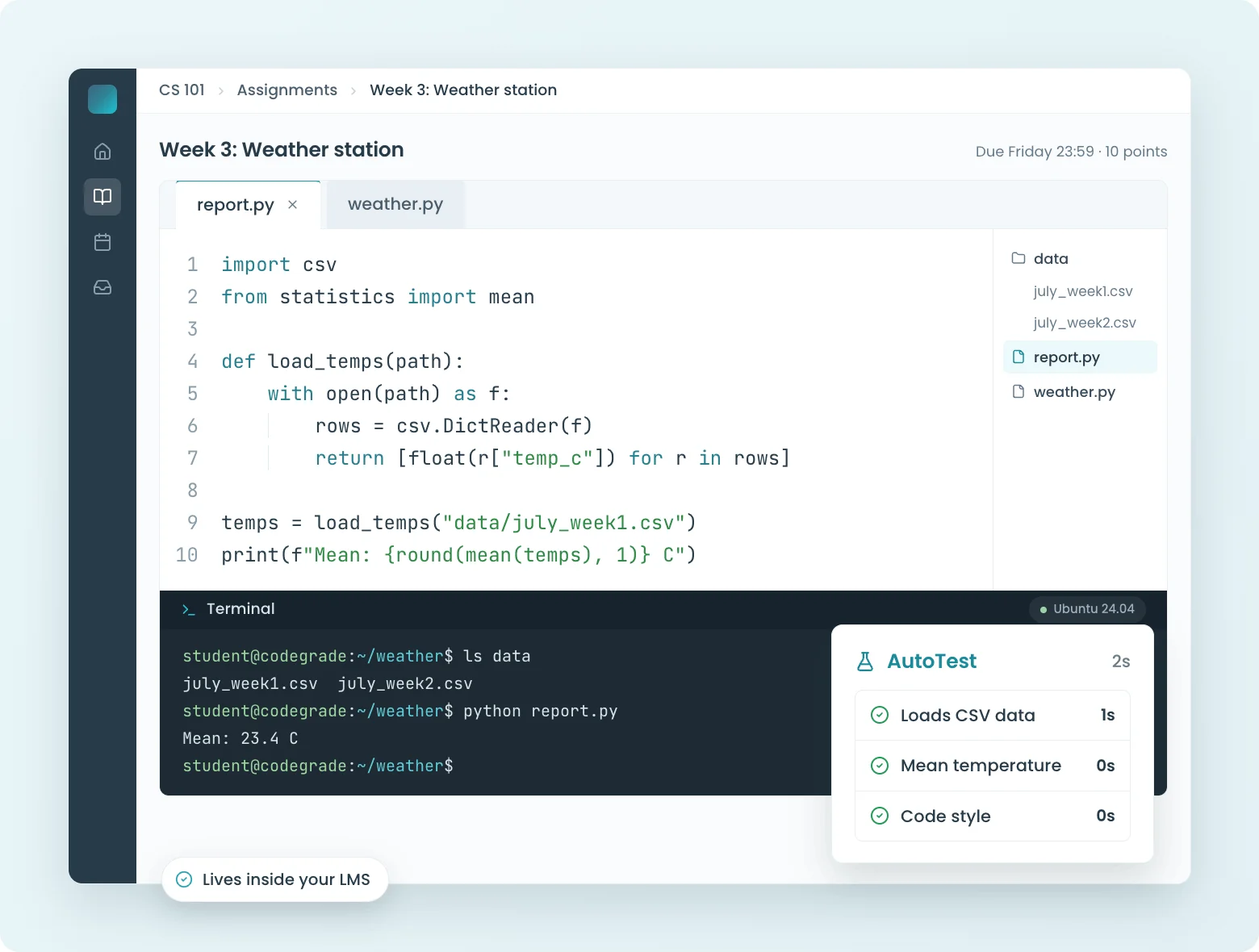The height and width of the screenshot is (952, 1259).
Task: Click the Week 3: Weather station breadcrumb
Action: click(463, 90)
